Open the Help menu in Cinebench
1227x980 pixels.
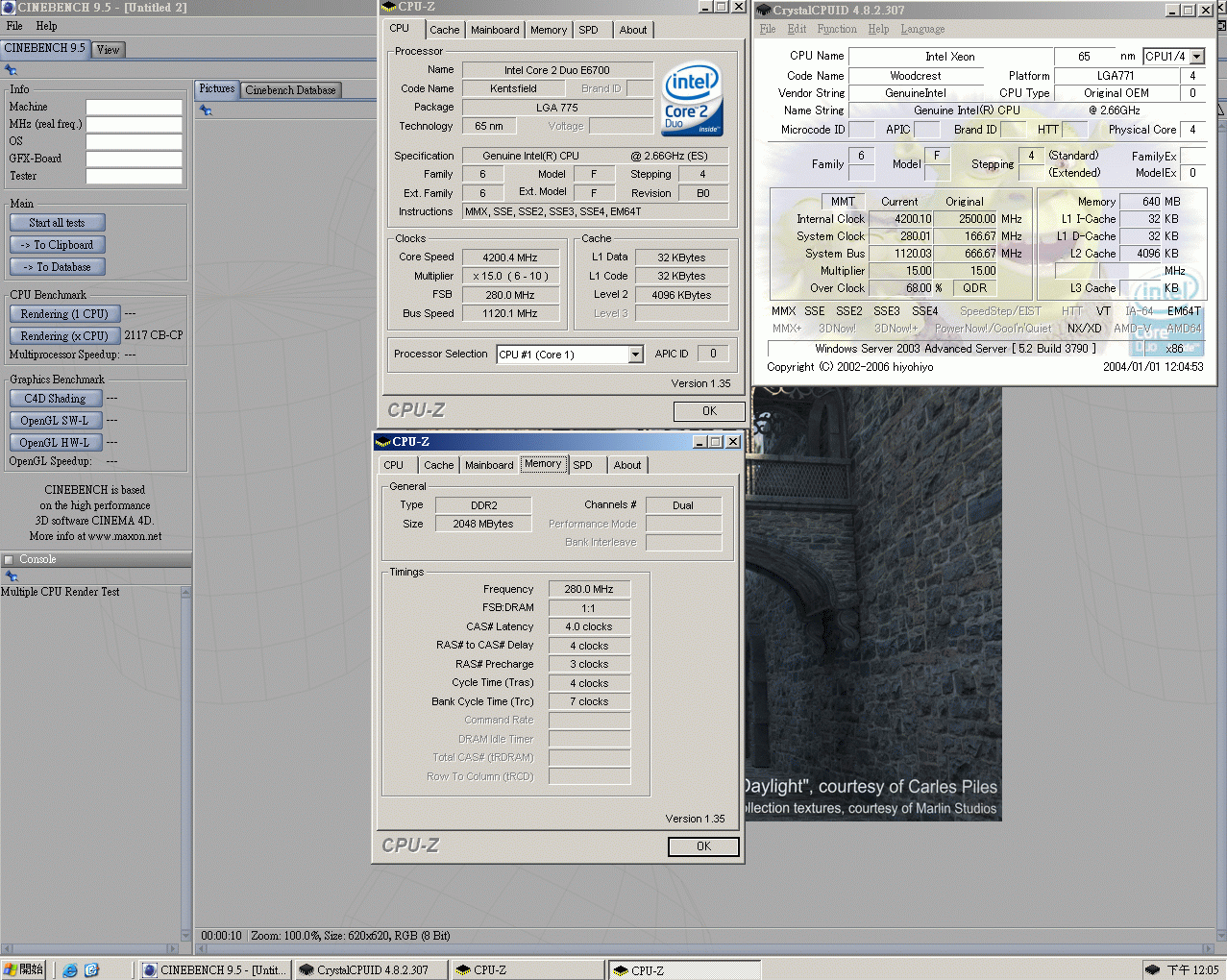[x=46, y=26]
